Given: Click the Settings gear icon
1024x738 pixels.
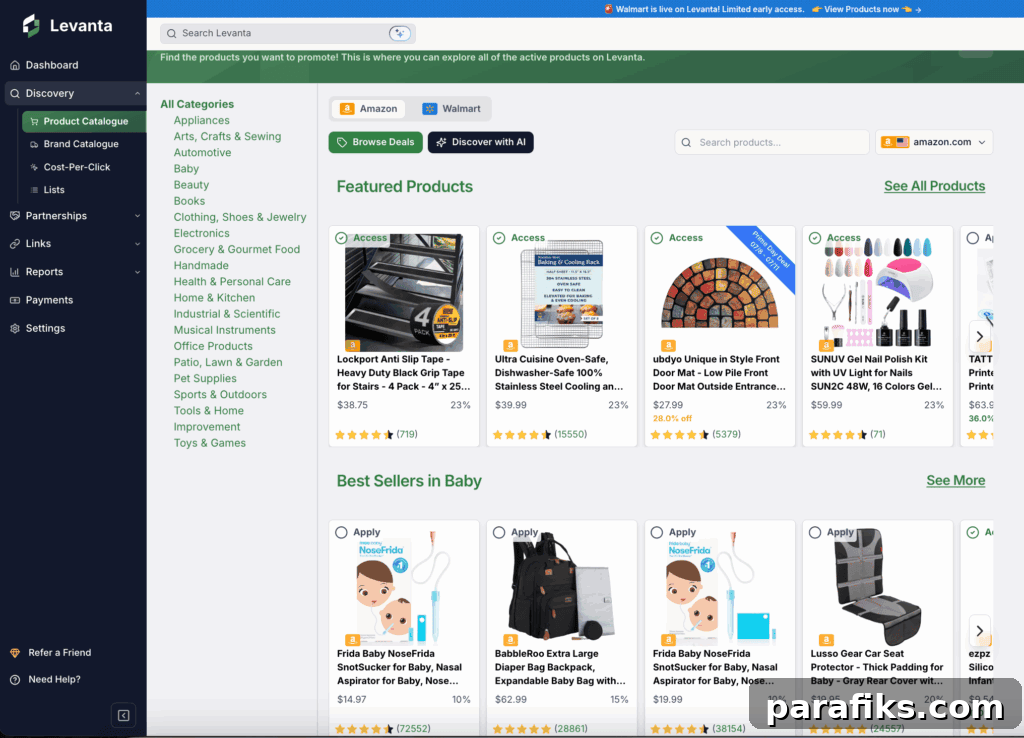Looking at the screenshot, I should [x=15, y=328].
